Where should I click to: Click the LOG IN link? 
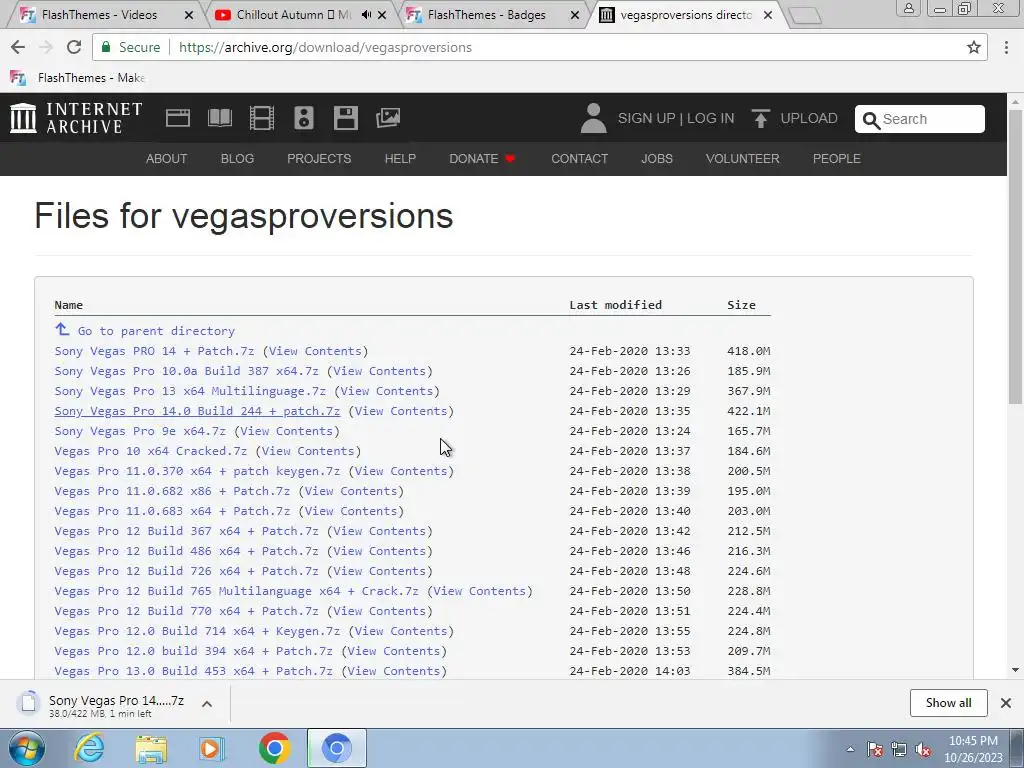click(711, 118)
